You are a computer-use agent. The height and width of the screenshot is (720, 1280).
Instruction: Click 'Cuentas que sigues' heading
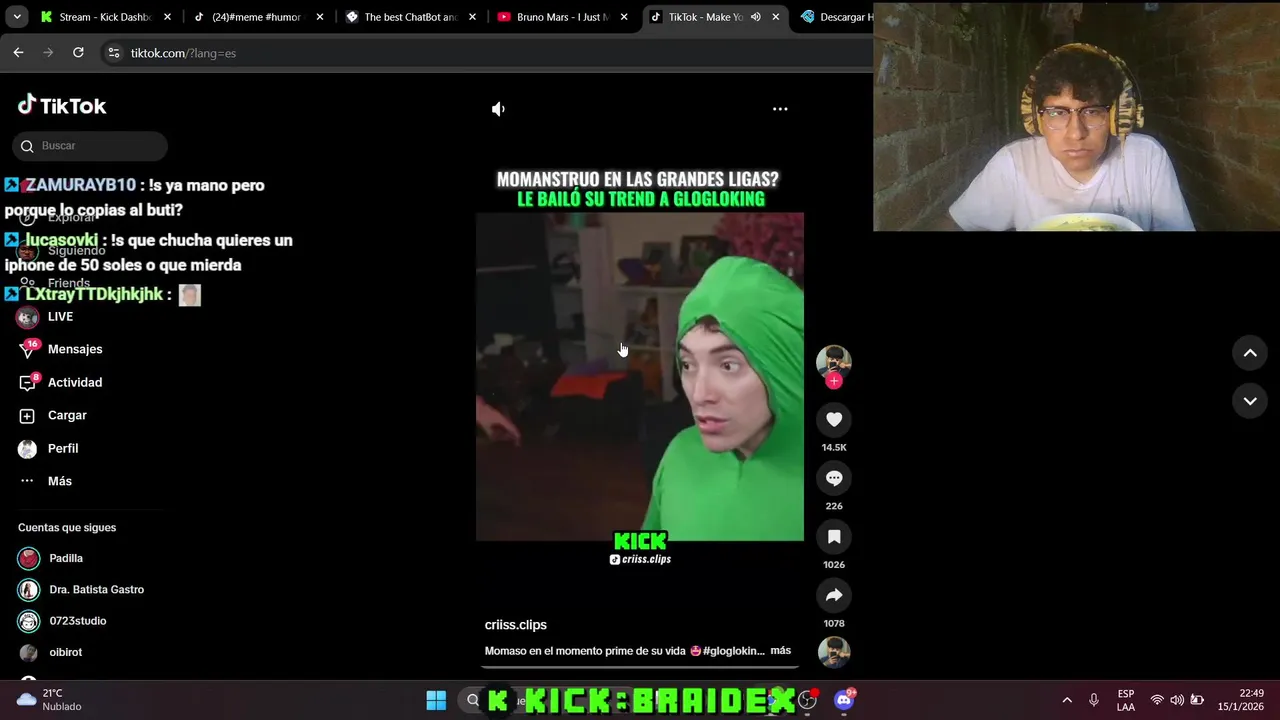pyautogui.click(x=67, y=527)
